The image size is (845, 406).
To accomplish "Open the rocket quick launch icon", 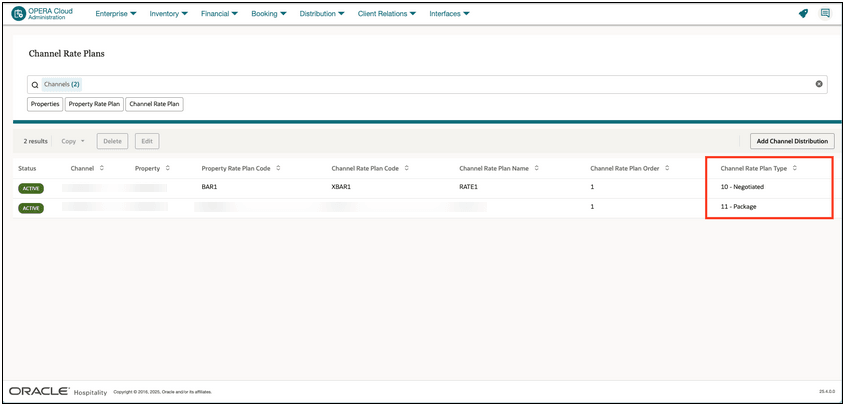I will tap(804, 13).
